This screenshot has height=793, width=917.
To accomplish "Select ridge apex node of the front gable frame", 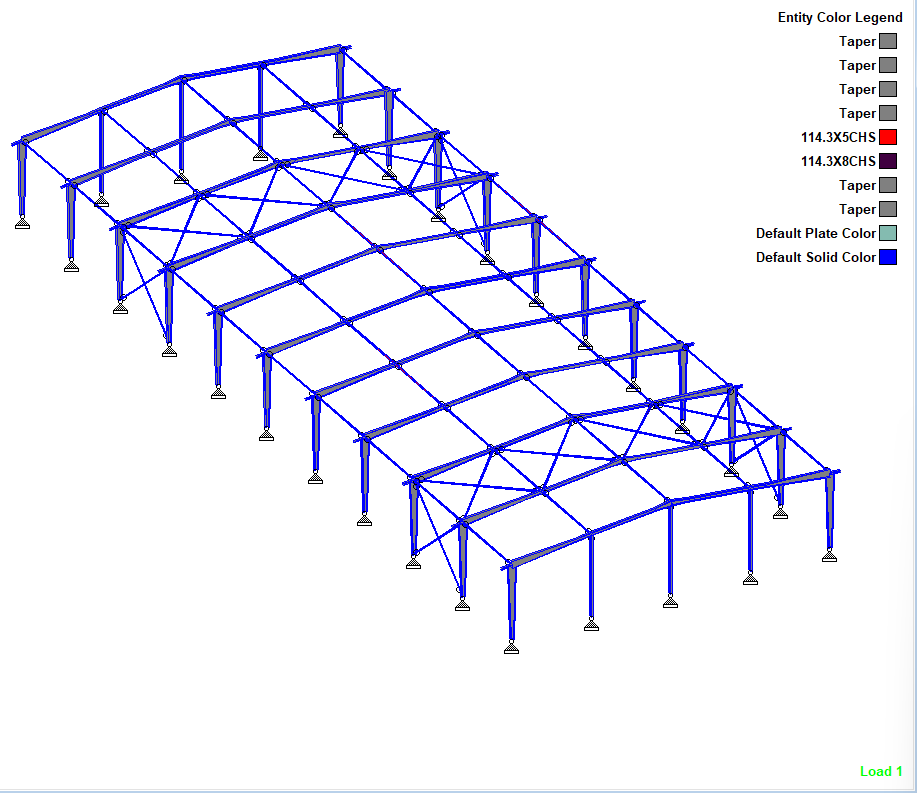I will point(669,502).
